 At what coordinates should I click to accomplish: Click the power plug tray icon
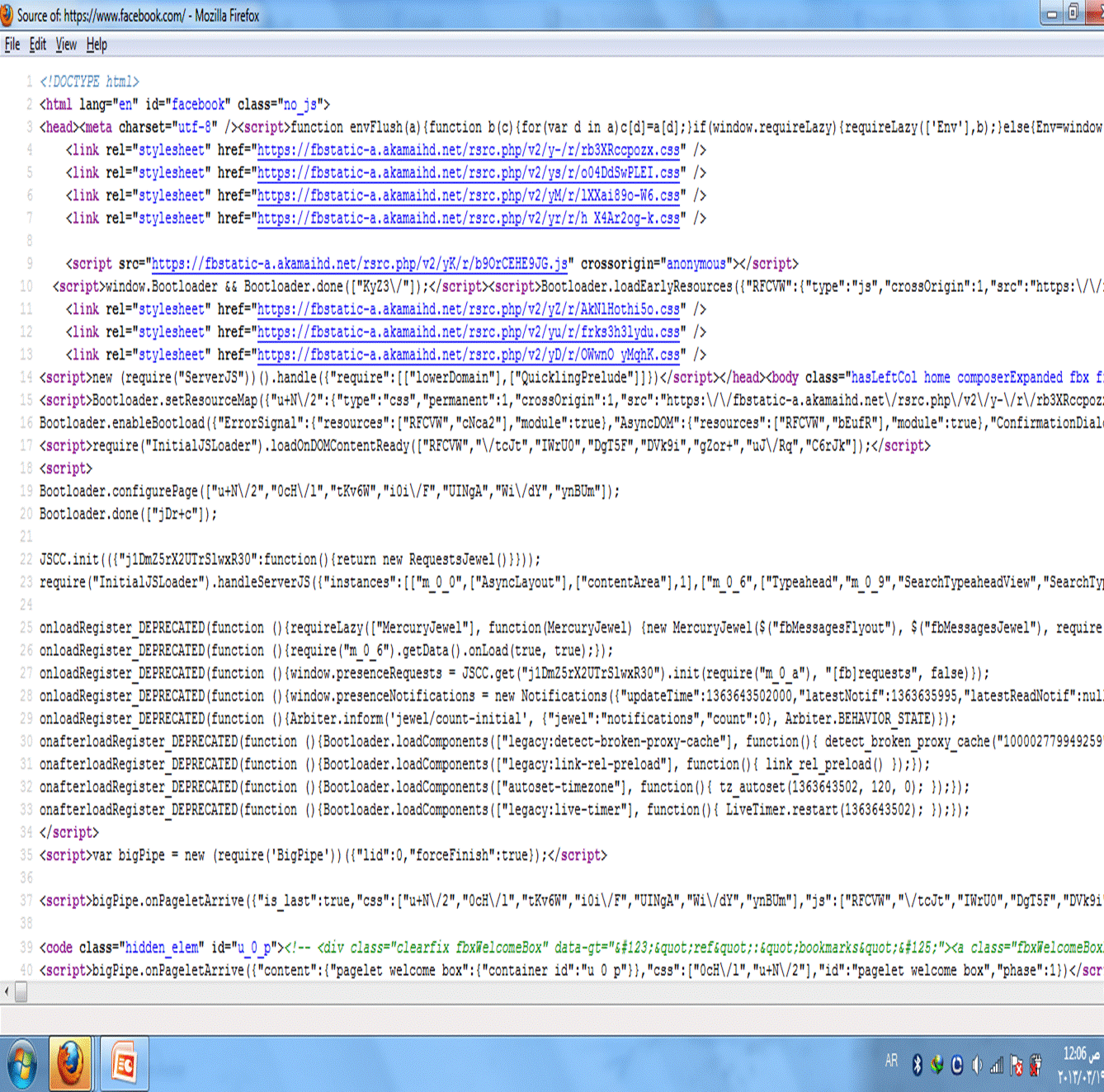1036,1066
